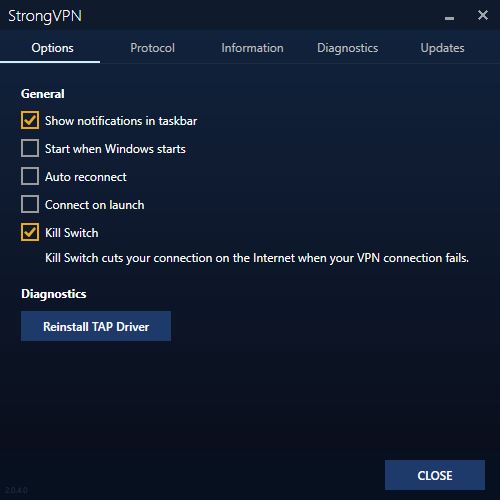Click the StrongVPN title text
Viewport: 500px width, 500px height.
(45, 16)
